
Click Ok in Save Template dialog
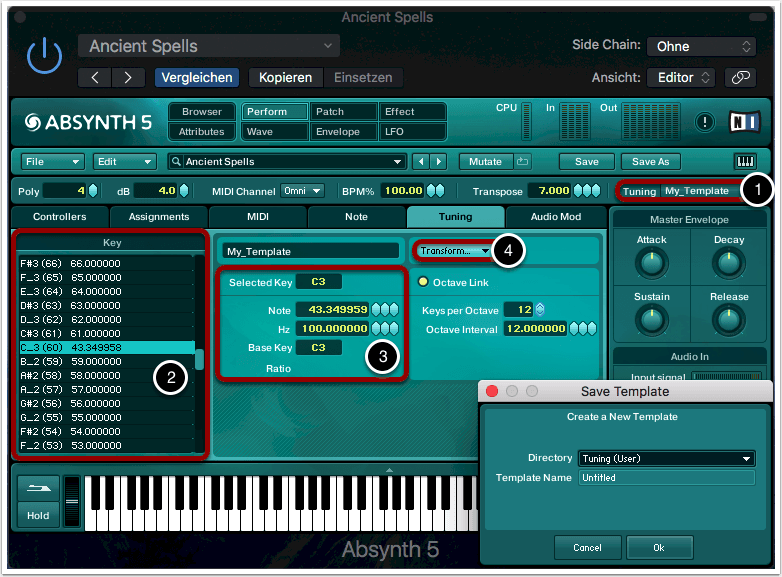click(659, 547)
